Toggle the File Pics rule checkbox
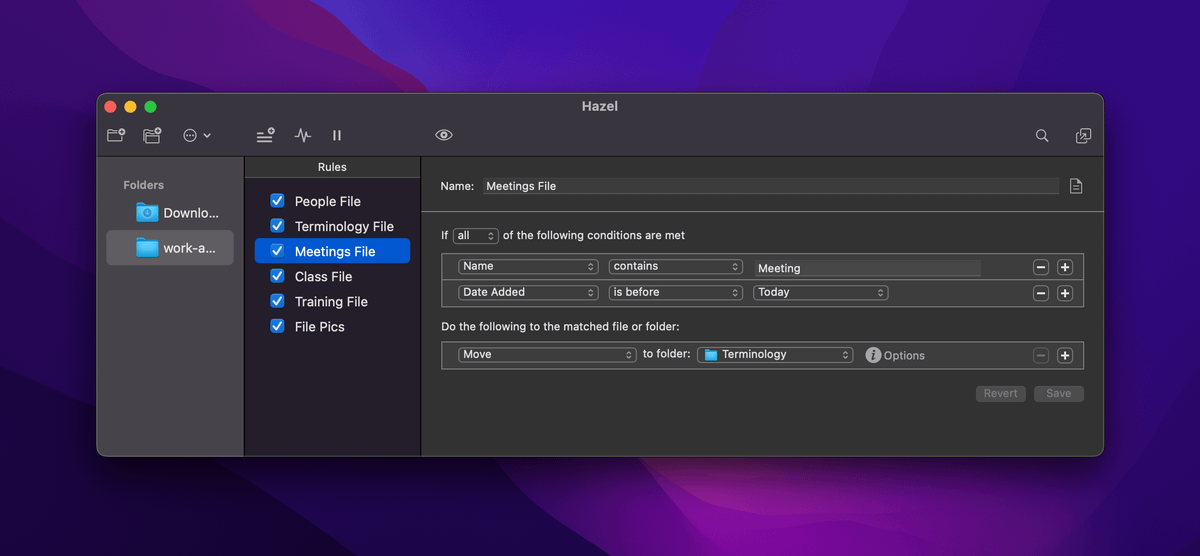The height and width of the screenshot is (556, 1200). coord(278,326)
